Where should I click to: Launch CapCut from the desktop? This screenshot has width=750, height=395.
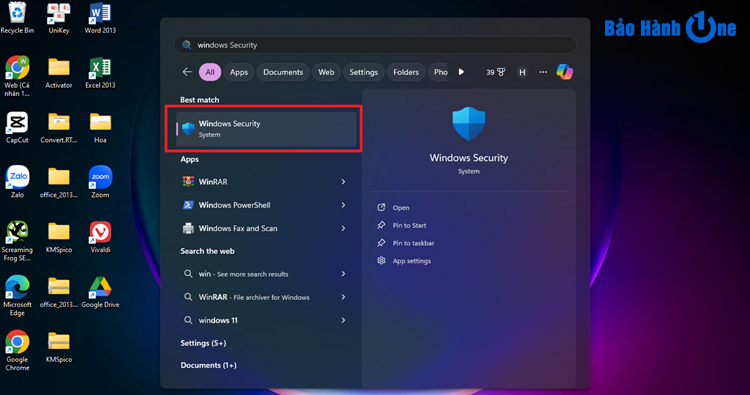tap(17, 128)
